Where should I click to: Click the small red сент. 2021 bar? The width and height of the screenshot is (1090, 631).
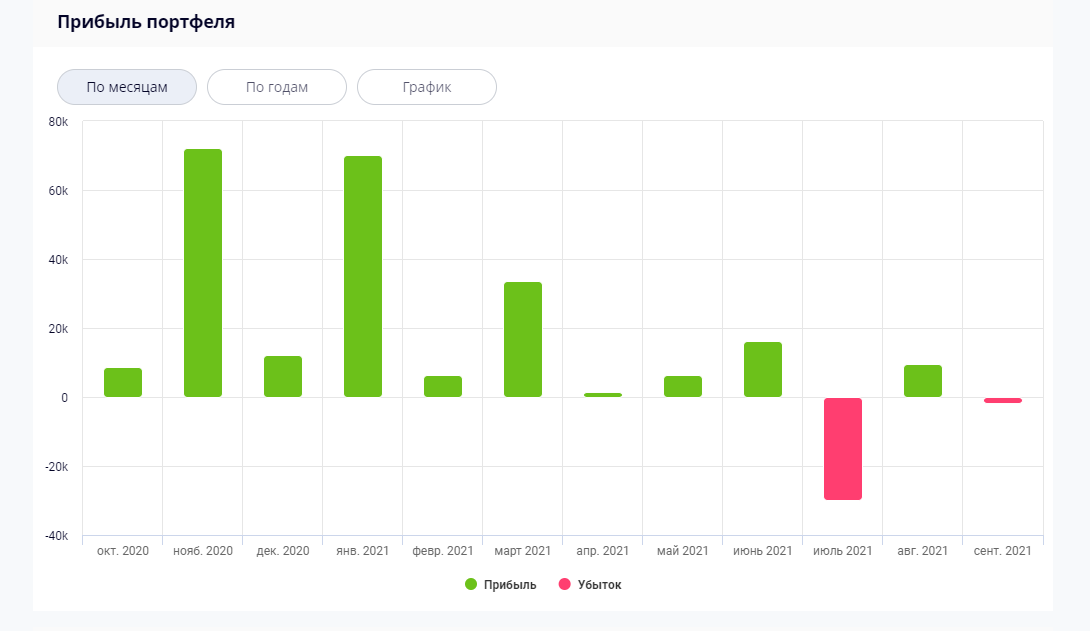pos(1003,400)
